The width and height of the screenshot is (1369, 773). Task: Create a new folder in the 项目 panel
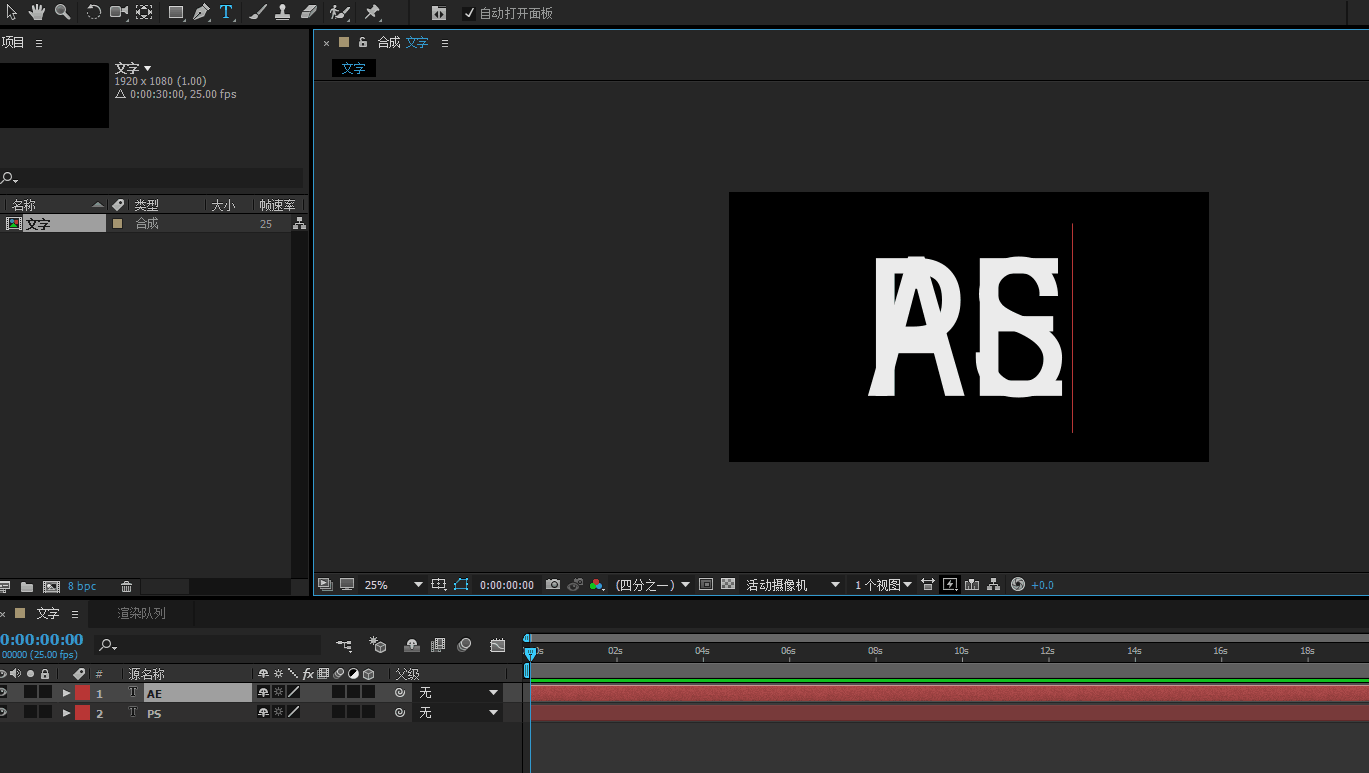click(27, 586)
